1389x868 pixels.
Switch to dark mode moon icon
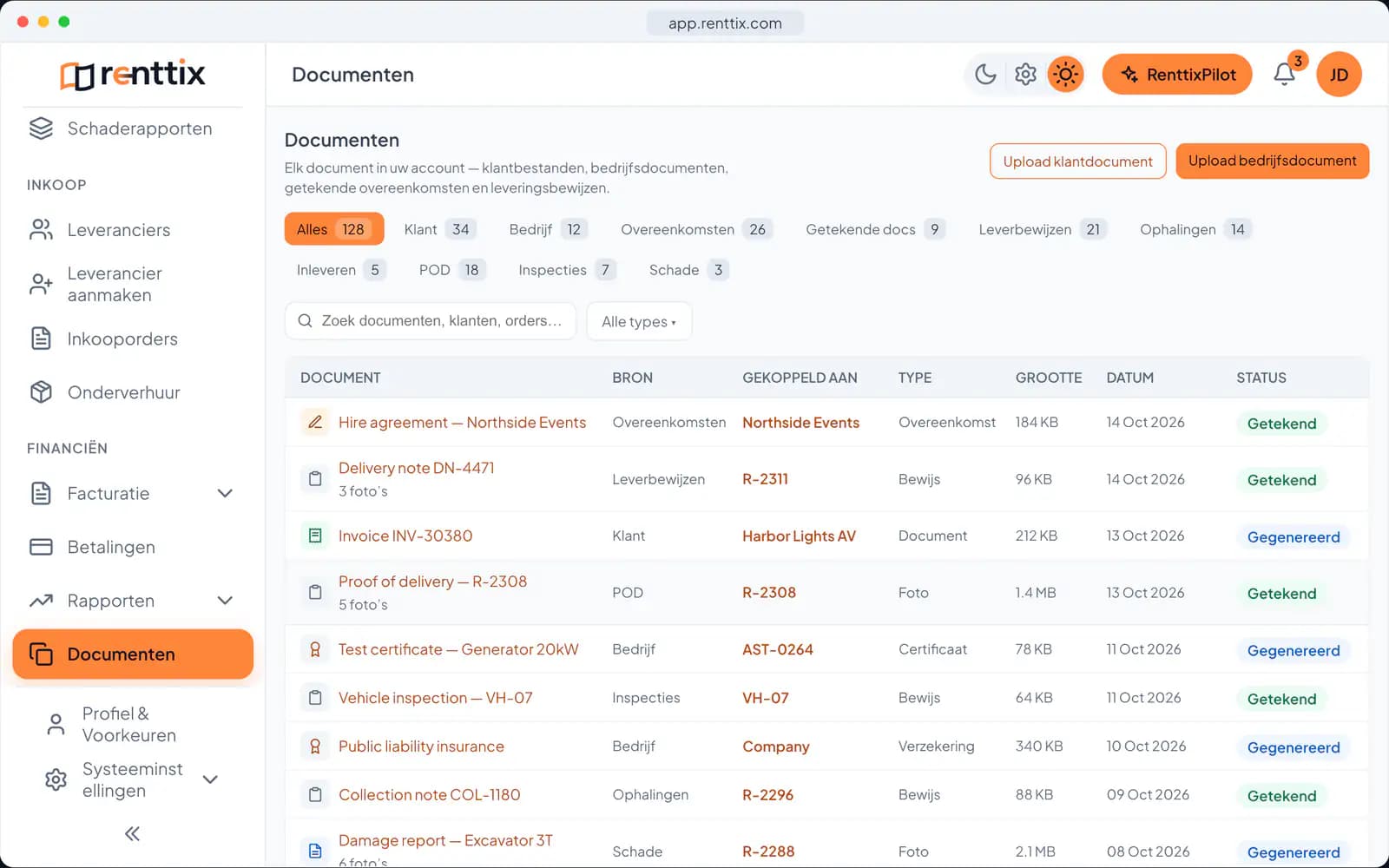[x=985, y=75]
